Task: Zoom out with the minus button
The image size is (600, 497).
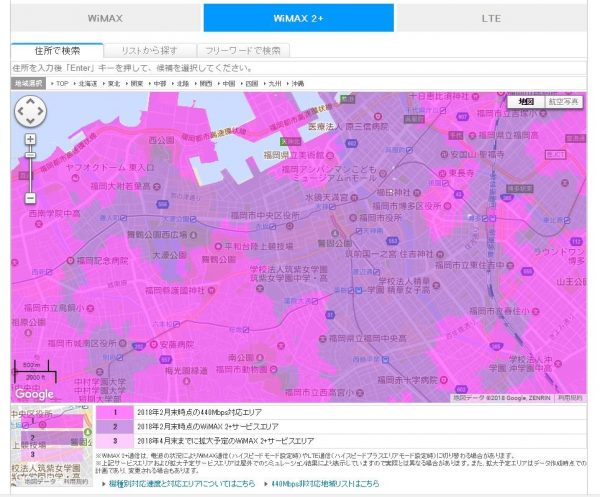Action: (30, 198)
